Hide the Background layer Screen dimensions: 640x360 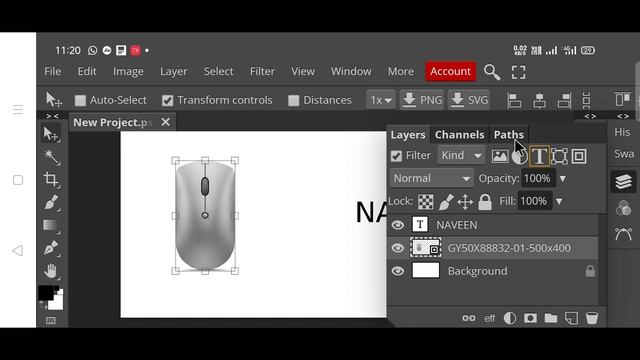(x=398, y=271)
